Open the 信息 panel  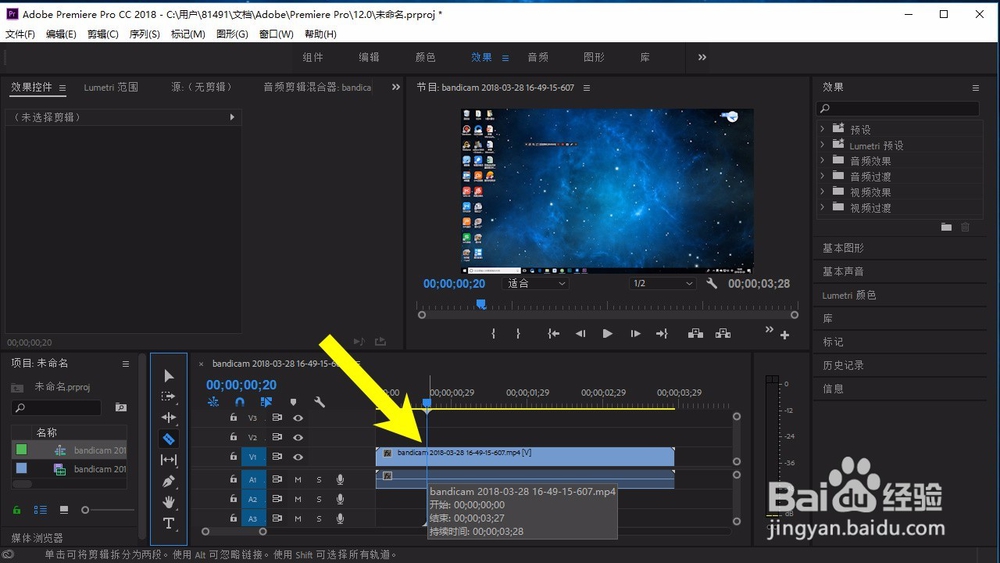[x=833, y=389]
